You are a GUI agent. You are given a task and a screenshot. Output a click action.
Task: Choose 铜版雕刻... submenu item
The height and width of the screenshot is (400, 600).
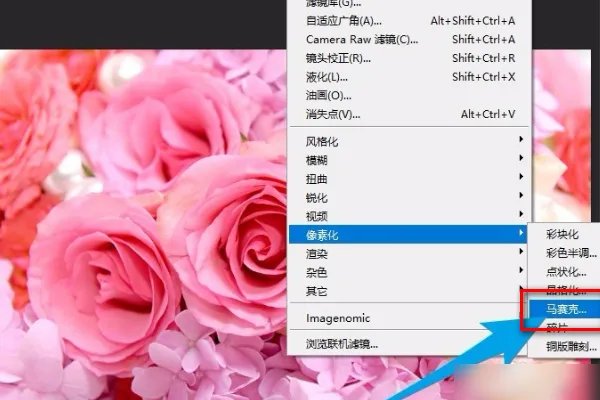(x=564, y=346)
